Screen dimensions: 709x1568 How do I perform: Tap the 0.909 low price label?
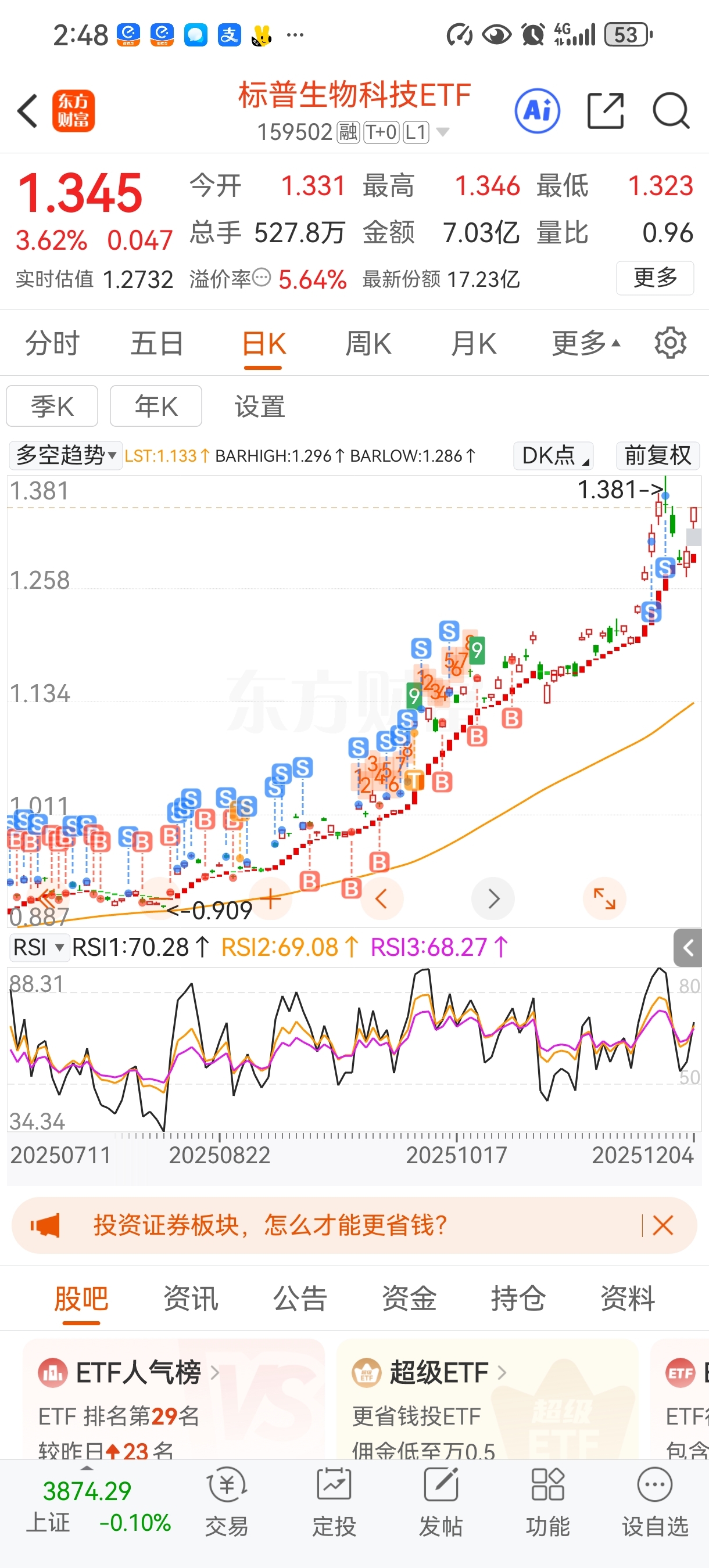coord(210,911)
